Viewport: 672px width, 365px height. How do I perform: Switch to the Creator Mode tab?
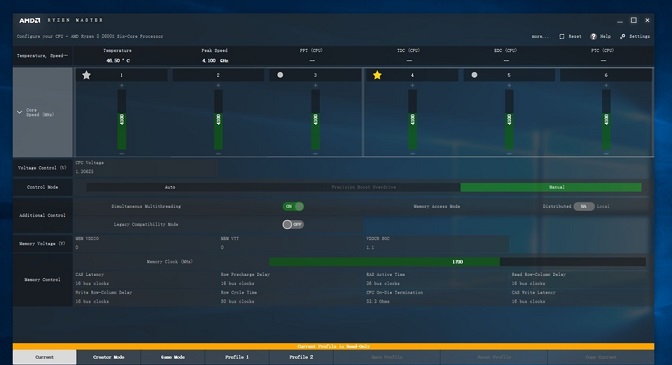click(109, 357)
